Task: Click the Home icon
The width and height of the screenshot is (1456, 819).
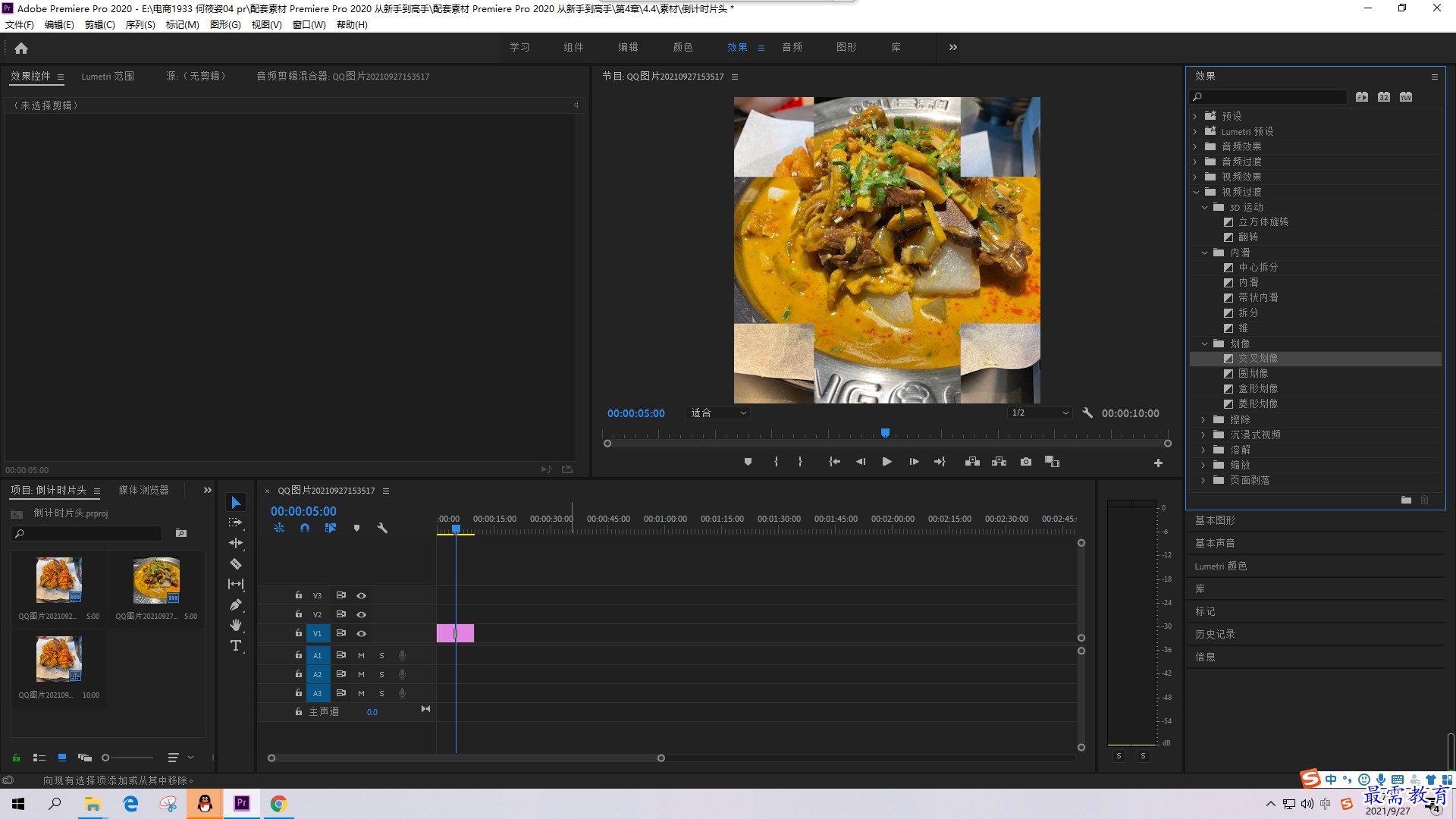Action: (x=21, y=48)
